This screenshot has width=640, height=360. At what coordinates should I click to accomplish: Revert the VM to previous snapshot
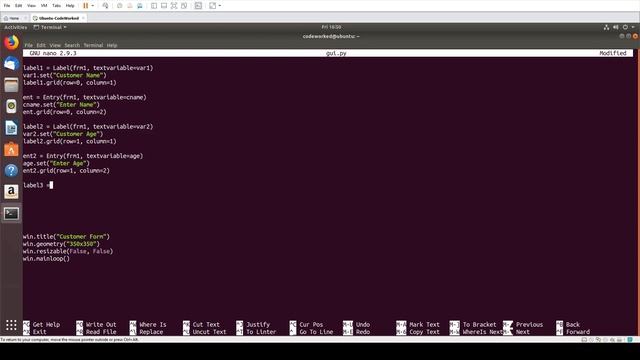click(x=130, y=6)
